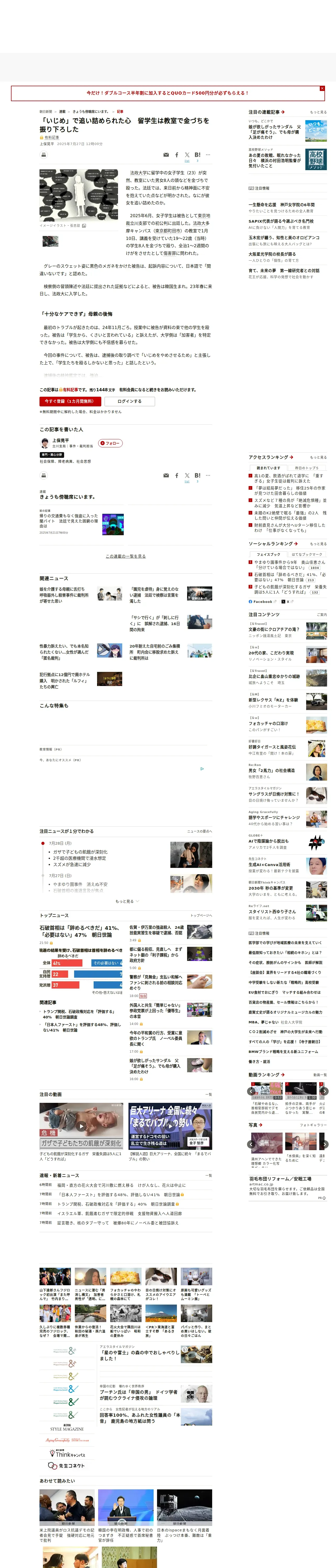
Task: Open ソーシャルランキング red arrow heading
Action: click(273, 544)
